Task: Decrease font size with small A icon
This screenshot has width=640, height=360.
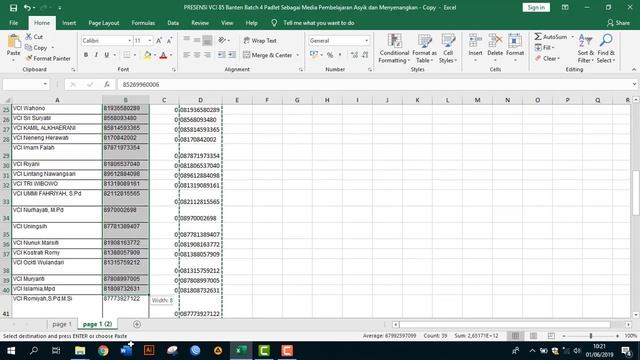Action: [x=169, y=40]
